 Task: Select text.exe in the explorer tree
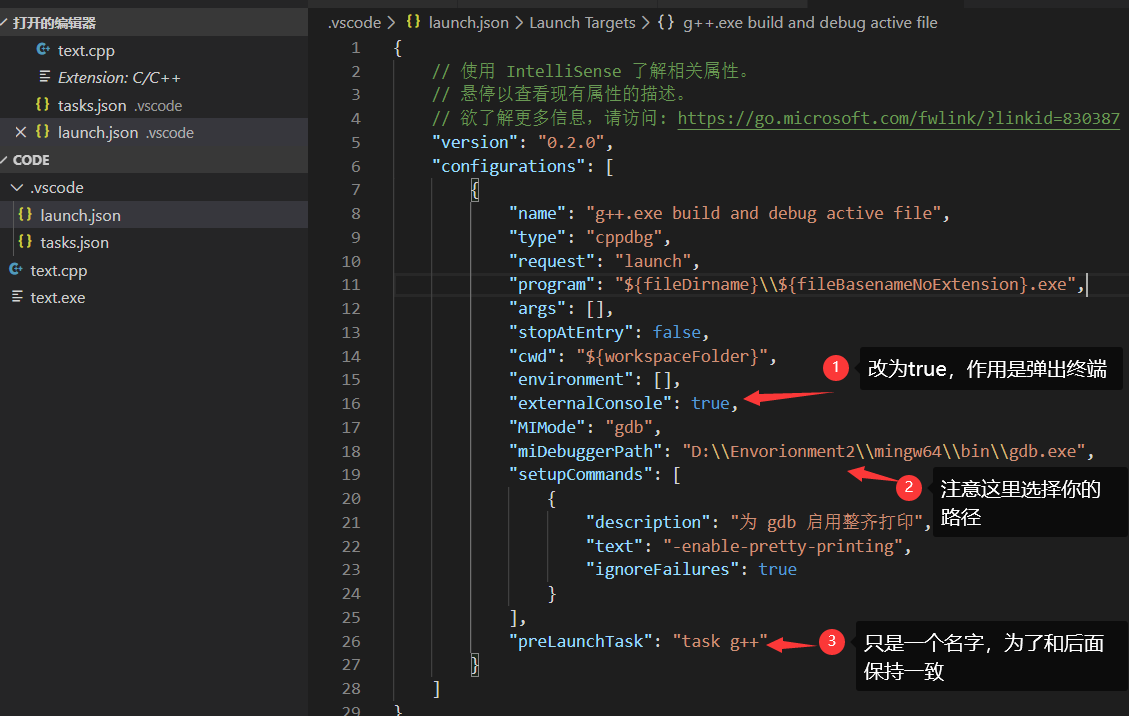click(x=58, y=297)
